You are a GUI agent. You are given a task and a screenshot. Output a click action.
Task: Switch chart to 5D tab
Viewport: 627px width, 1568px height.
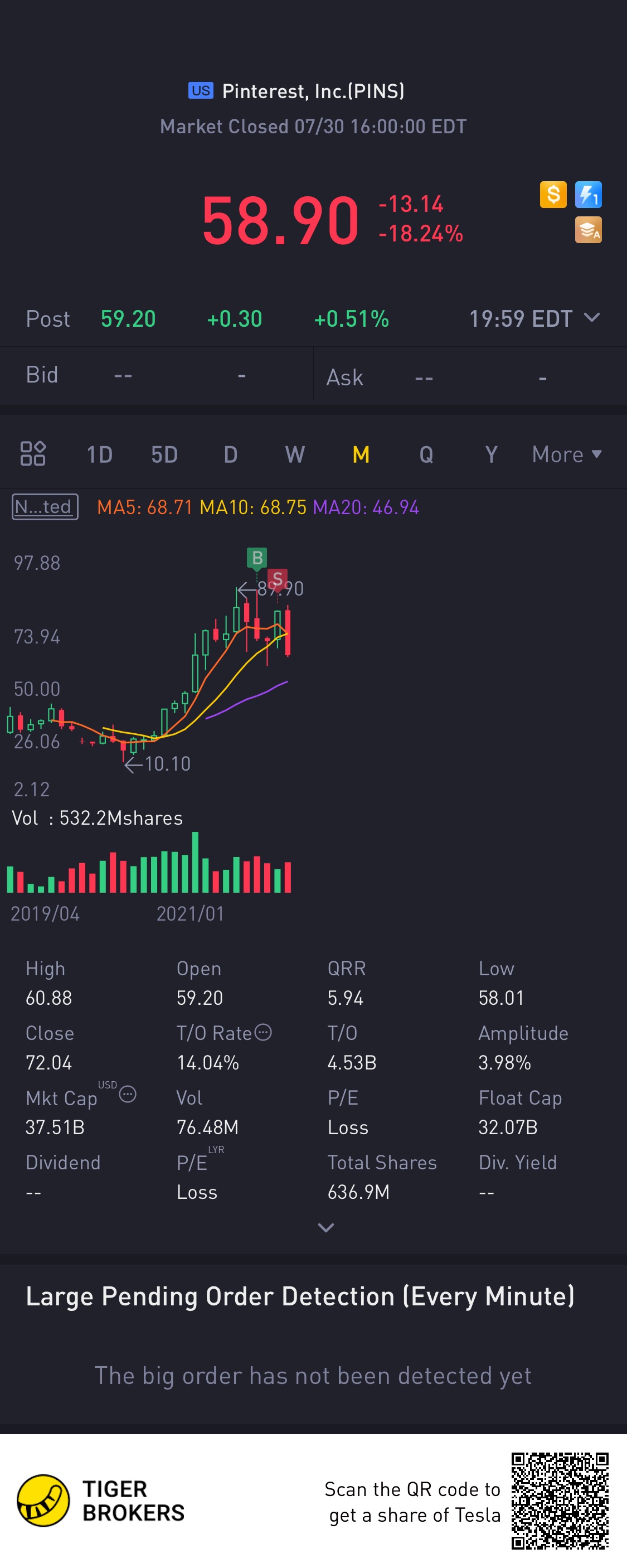164,454
